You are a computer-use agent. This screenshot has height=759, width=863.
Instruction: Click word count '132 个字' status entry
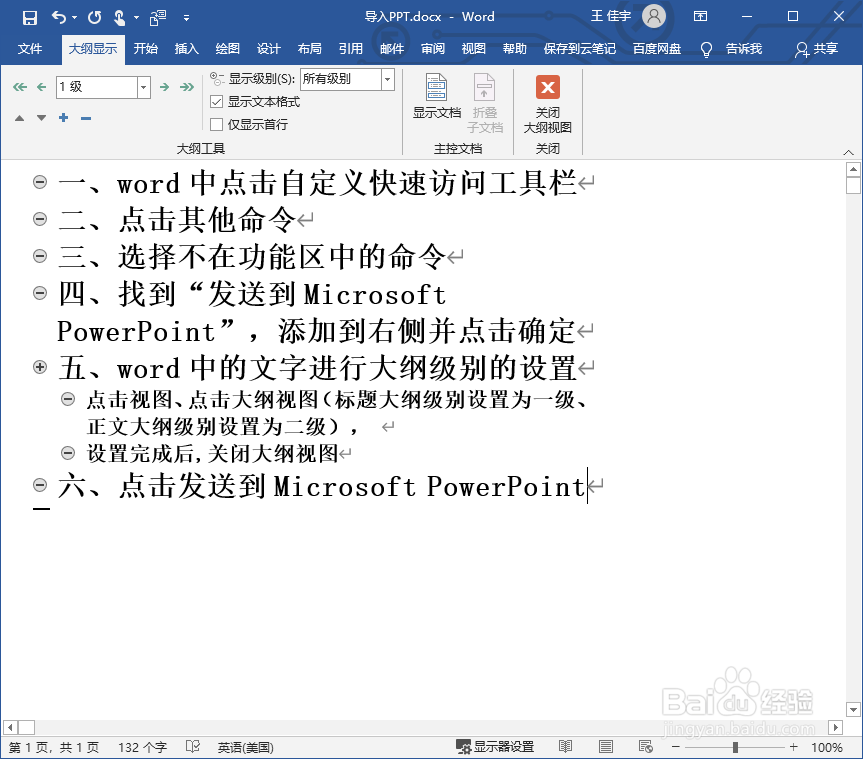(142, 747)
